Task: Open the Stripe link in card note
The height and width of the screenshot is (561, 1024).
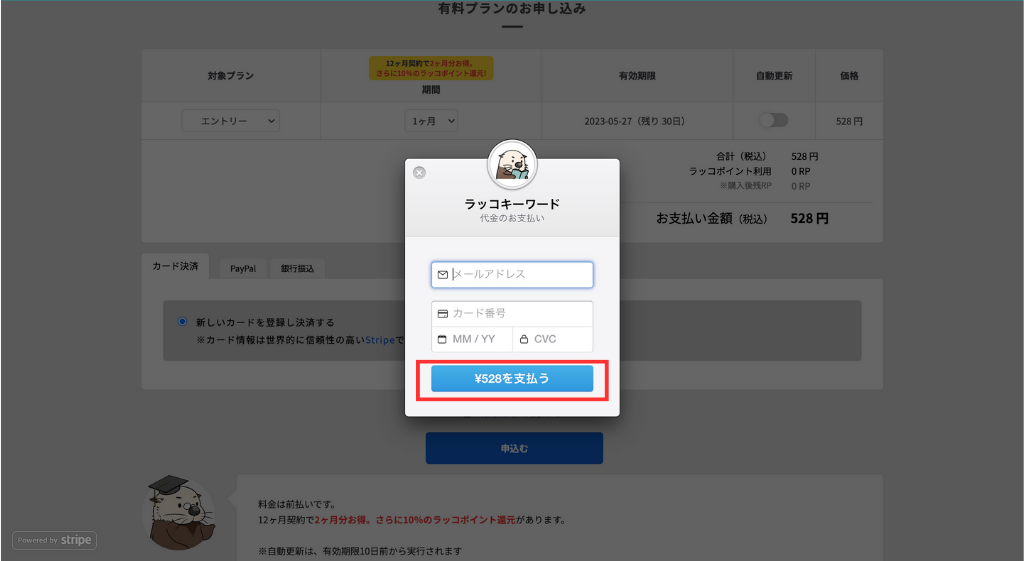Action: pos(380,340)
